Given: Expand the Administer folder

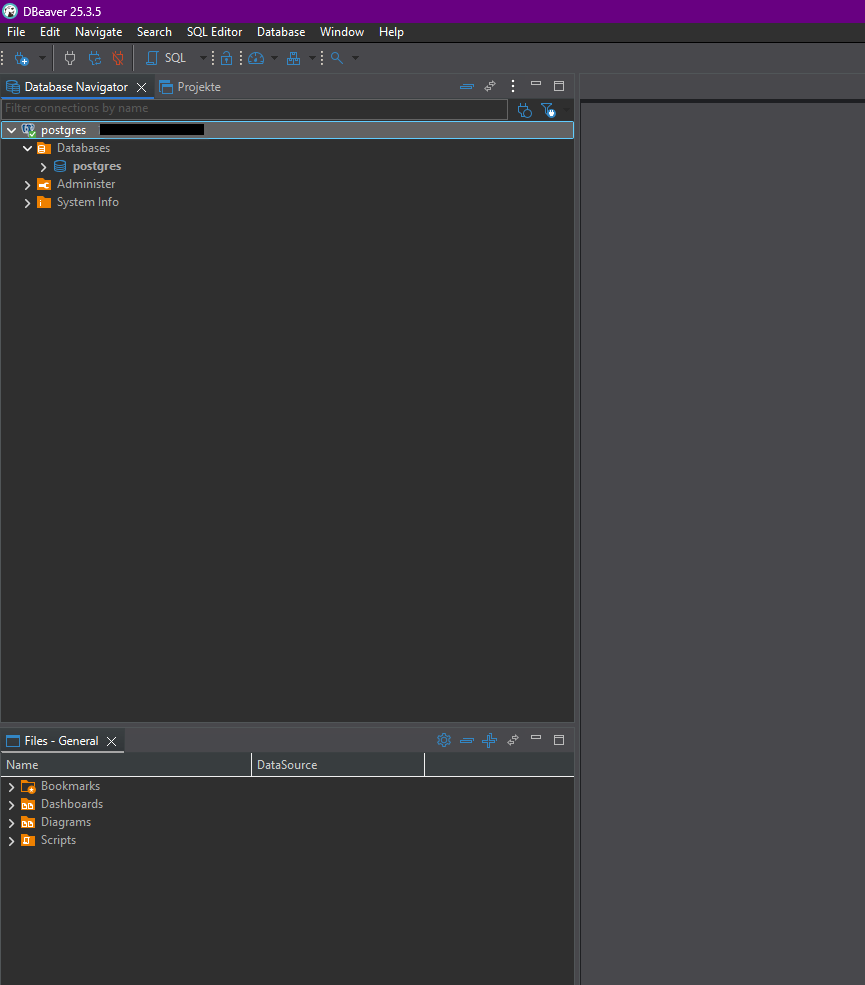Looking at the screenshot, I should (27, 185).
